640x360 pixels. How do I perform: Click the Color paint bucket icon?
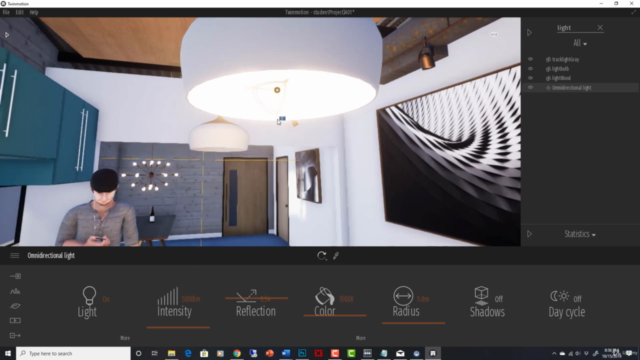click(324, 296)
